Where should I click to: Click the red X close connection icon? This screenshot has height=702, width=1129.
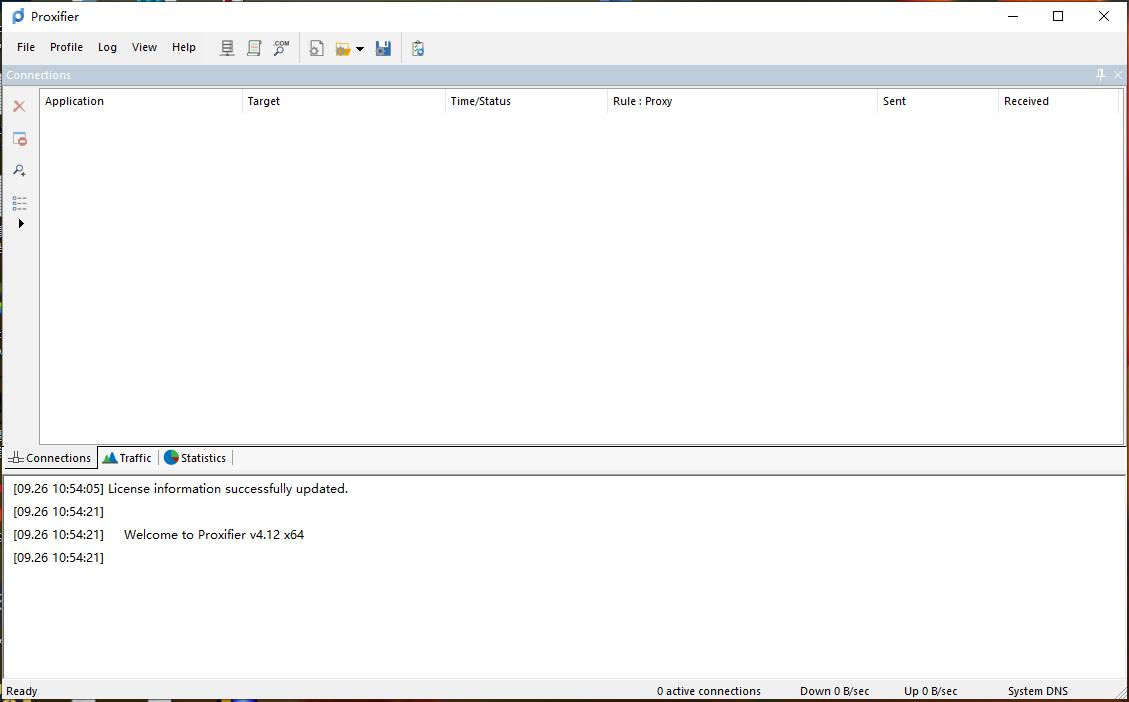[x=19, y=107]
